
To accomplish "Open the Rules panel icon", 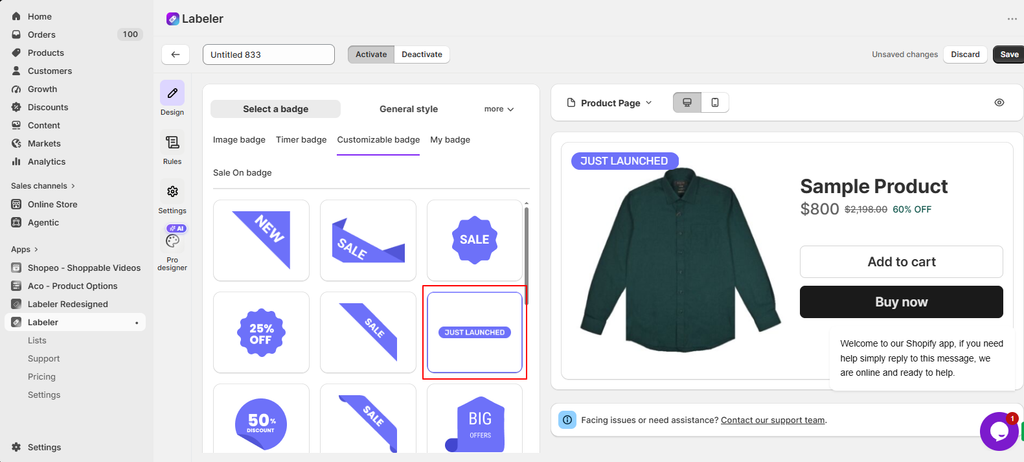I will click(172, 142).
